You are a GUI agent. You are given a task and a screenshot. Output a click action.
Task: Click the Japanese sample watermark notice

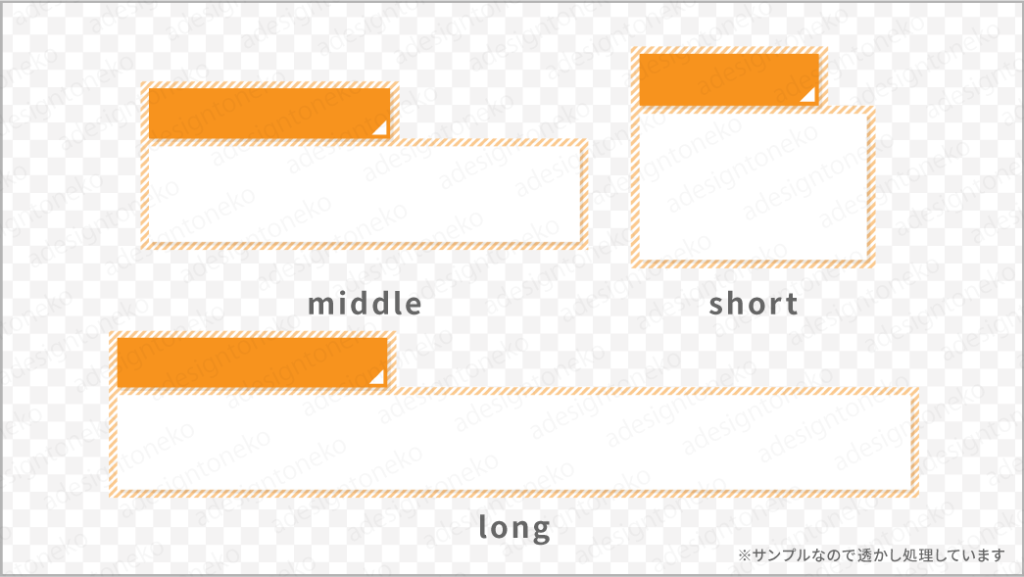[x=871, y=555]
